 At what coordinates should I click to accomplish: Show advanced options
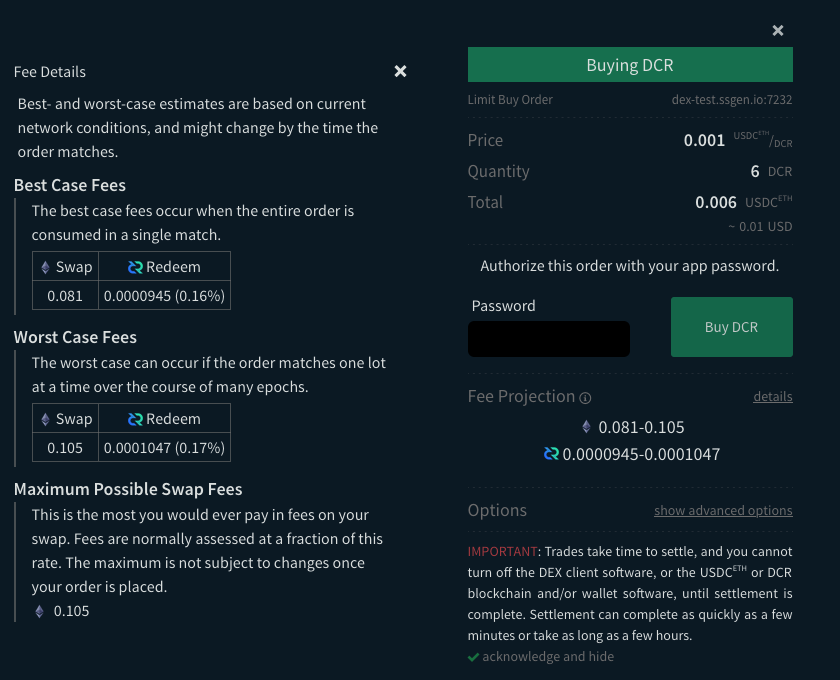(723, 511)
